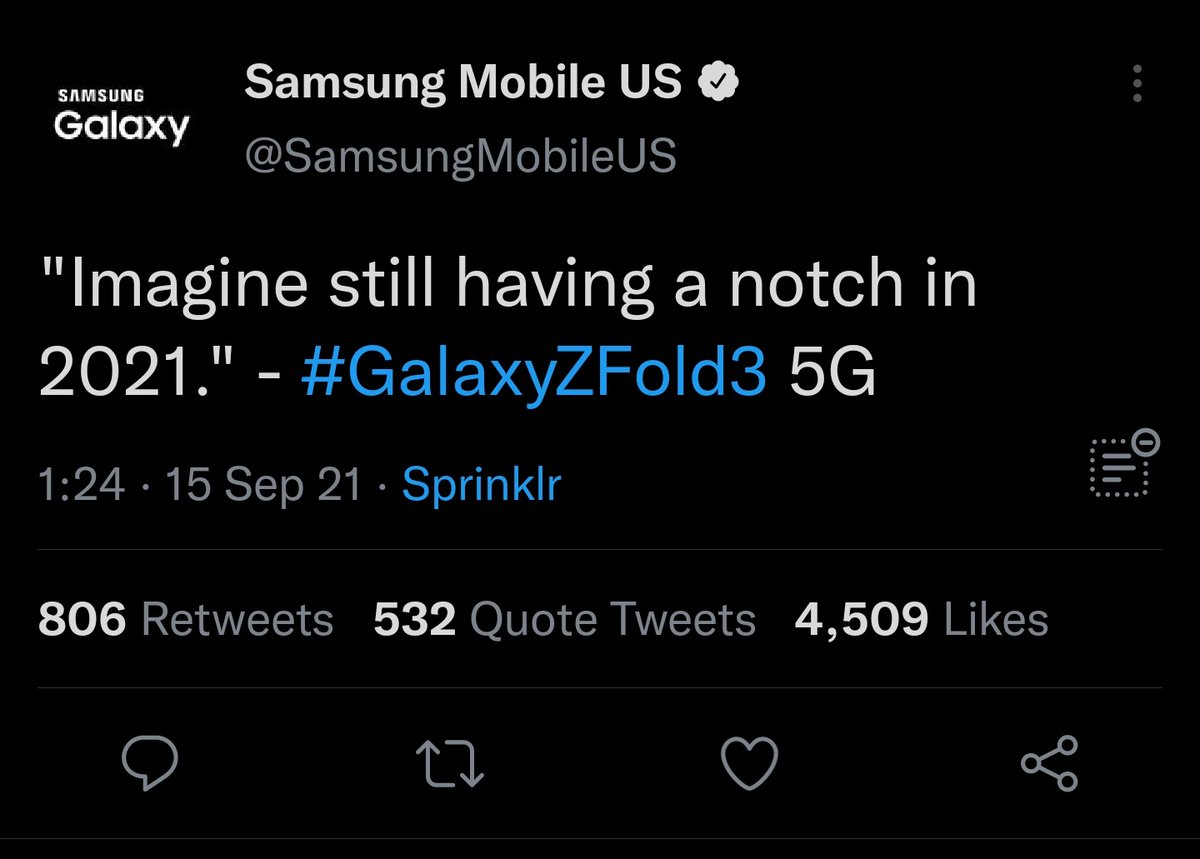The image size is (1200, 859).
Task: Click the verified checkmark badge
Action: [718, 84]
